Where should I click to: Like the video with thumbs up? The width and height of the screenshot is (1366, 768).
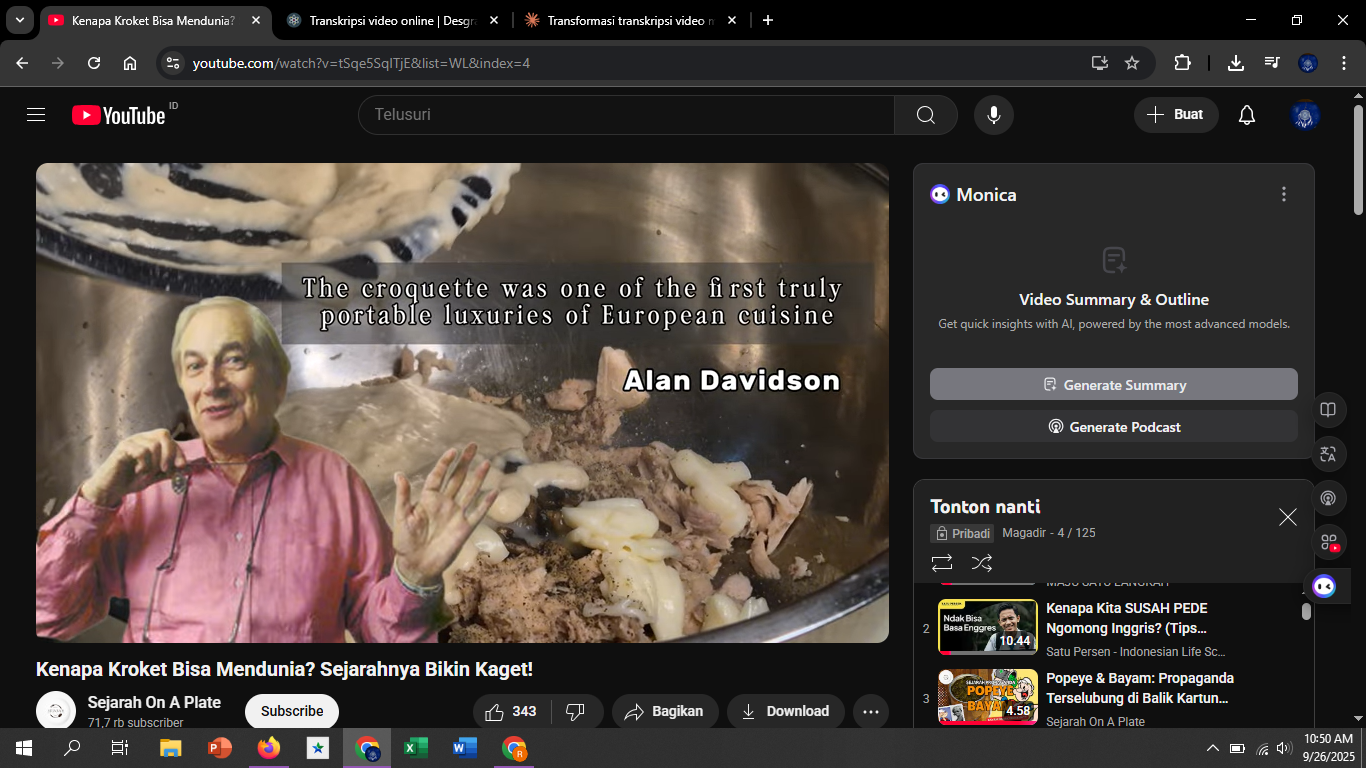tap(510, 712)
